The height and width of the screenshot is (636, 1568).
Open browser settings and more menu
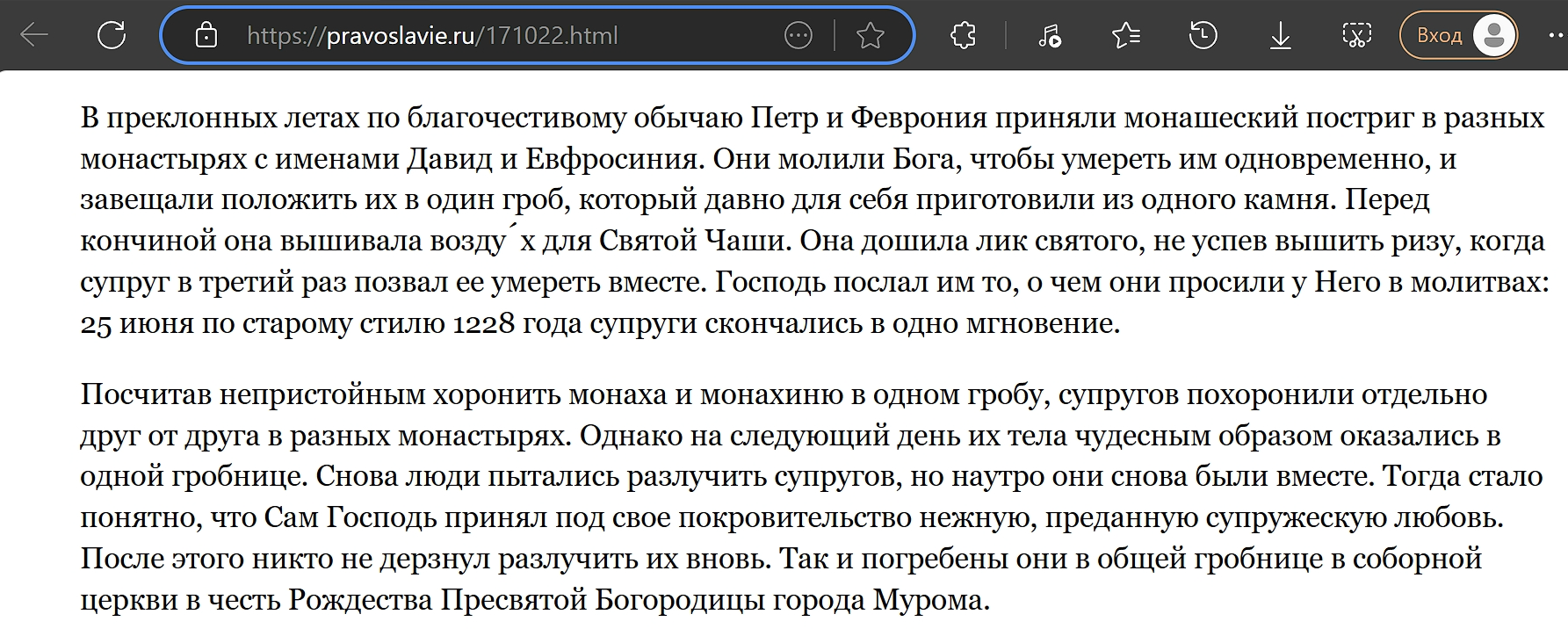(1555, 35)
